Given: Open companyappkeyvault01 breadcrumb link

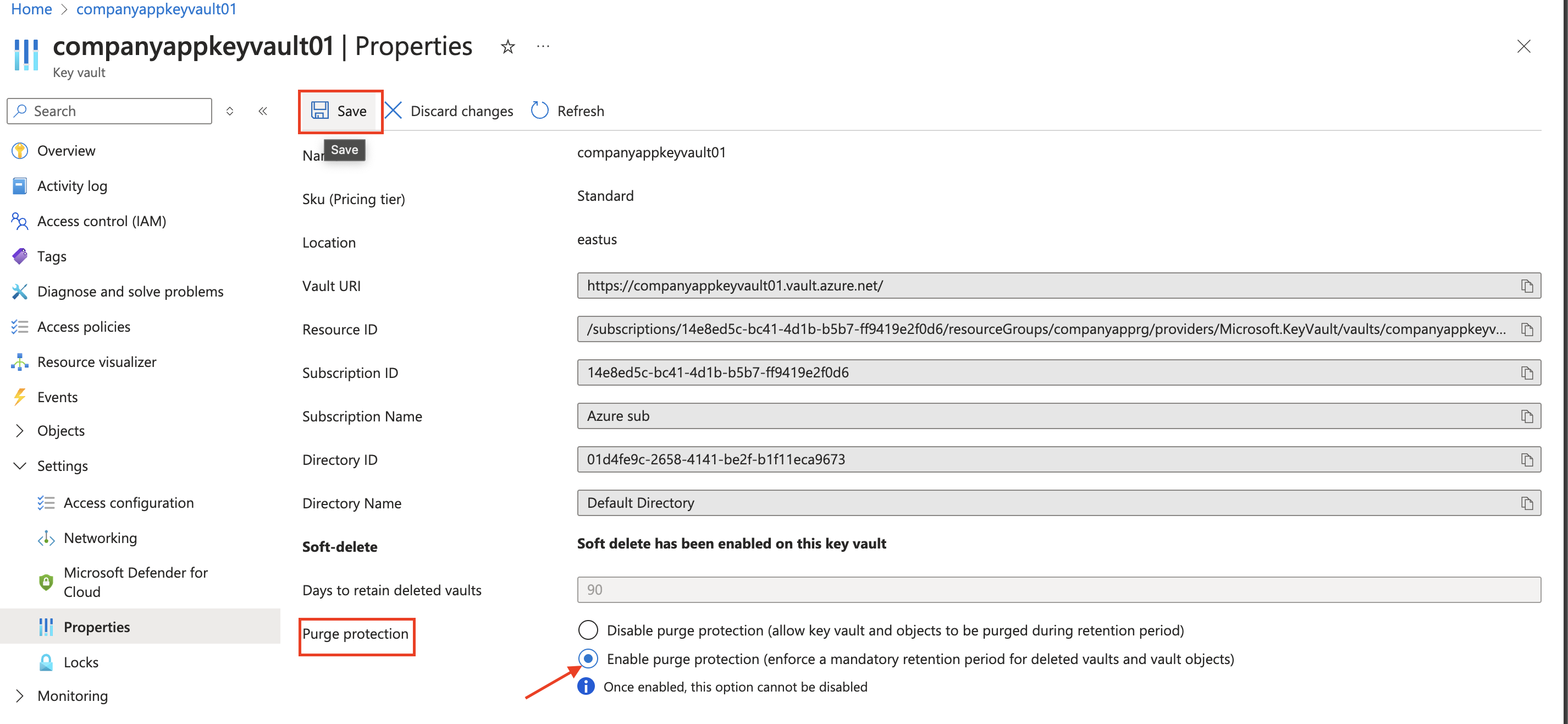Looking at the screenshot, I should 156,9.
